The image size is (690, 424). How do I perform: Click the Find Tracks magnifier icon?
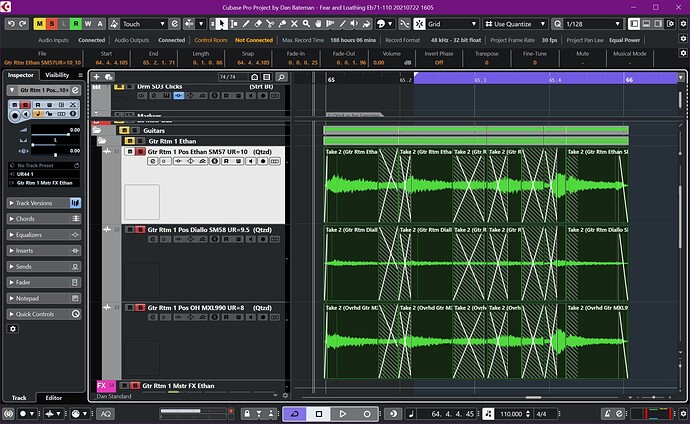coord(282,77)
